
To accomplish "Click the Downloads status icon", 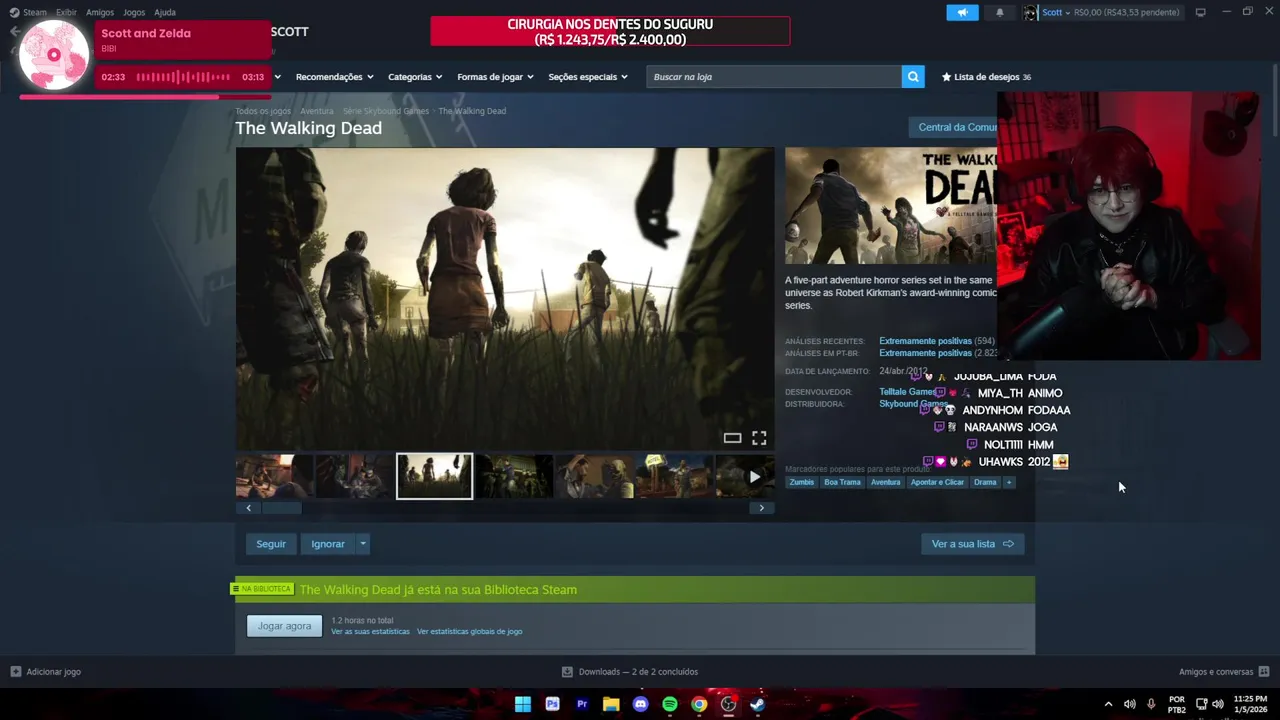I will (567, 672).
